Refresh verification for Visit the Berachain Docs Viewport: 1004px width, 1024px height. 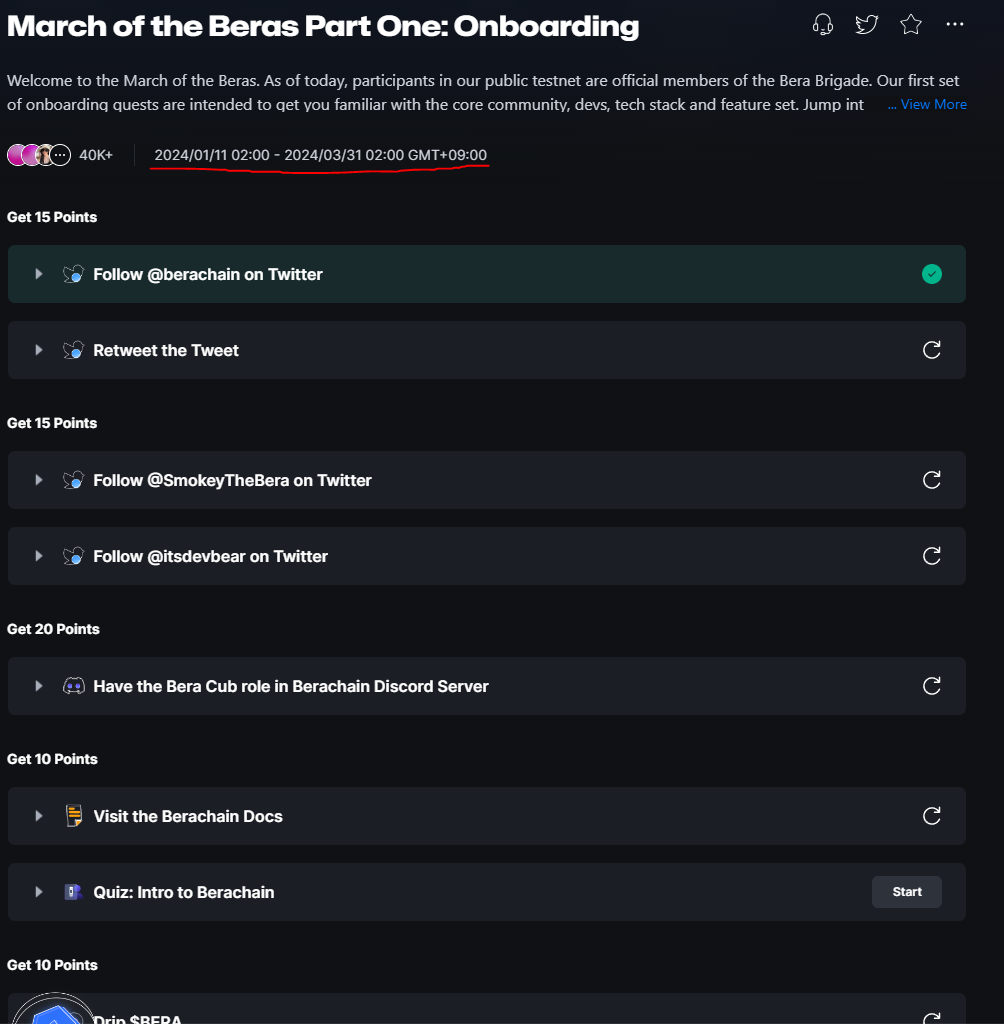click(x=931, y=816)
